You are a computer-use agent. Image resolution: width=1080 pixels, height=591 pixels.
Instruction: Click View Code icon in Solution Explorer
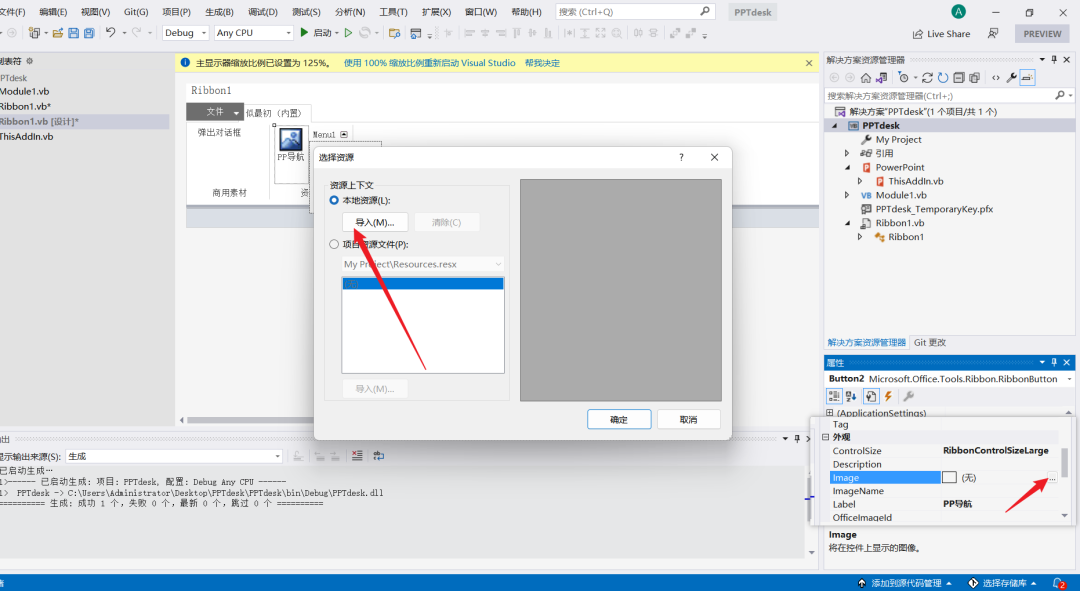995,78
